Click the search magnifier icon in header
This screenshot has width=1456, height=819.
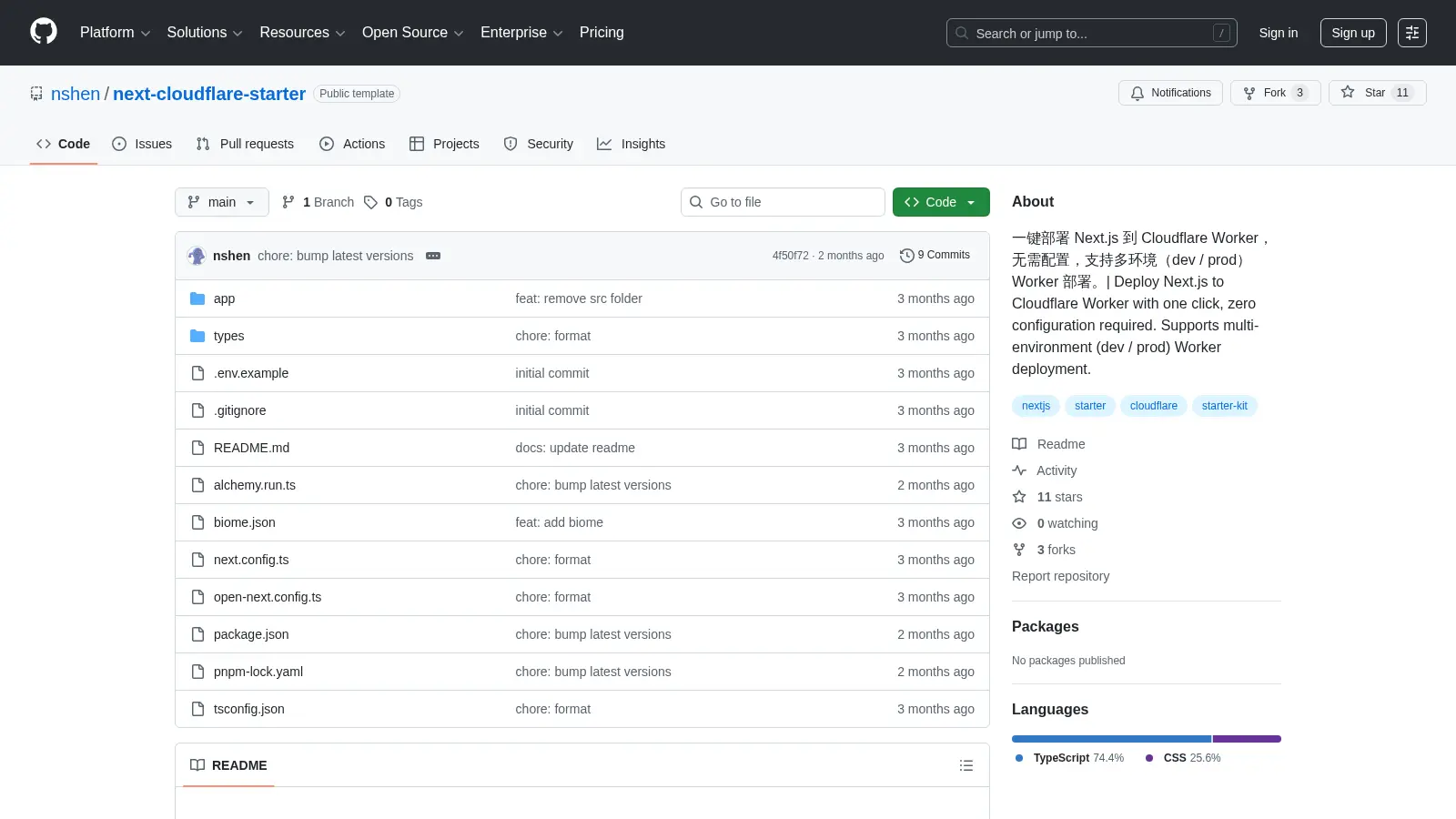tap(962, 33)
